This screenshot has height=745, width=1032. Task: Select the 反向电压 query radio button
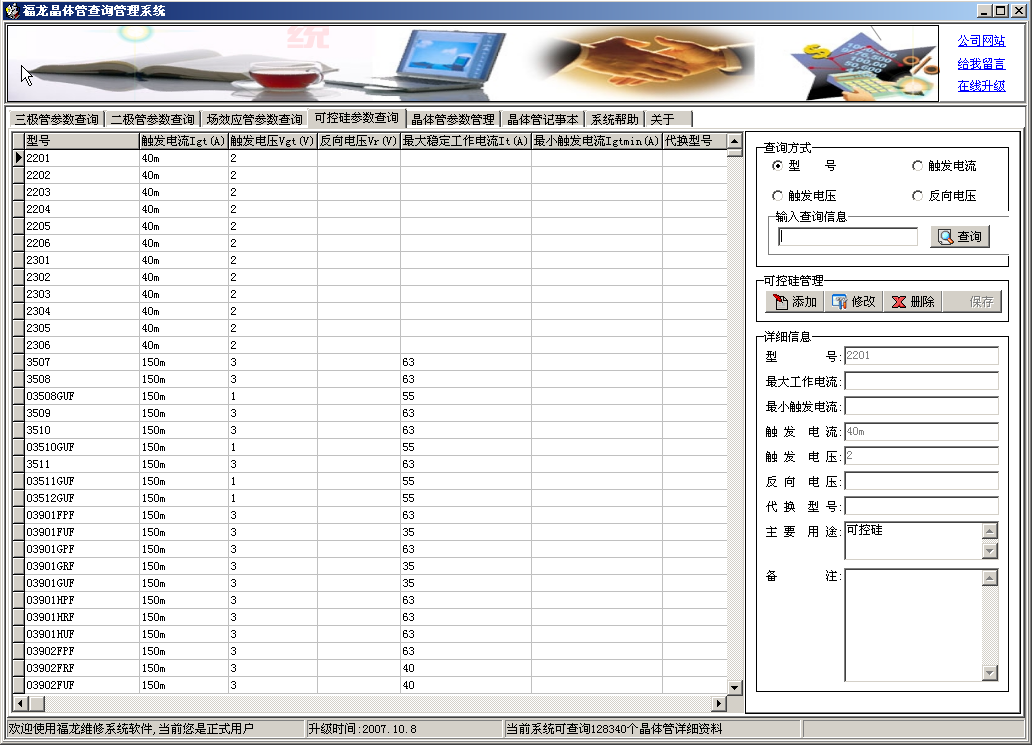pos(917,195)
